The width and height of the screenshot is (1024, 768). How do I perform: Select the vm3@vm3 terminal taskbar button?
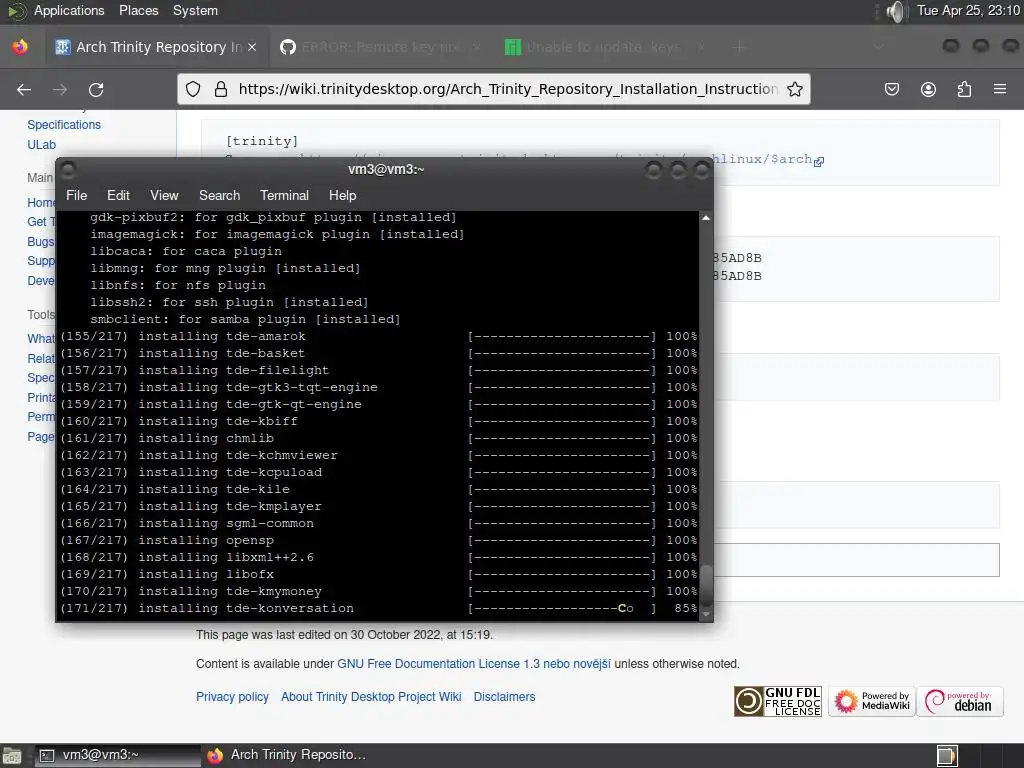(118, 756)
